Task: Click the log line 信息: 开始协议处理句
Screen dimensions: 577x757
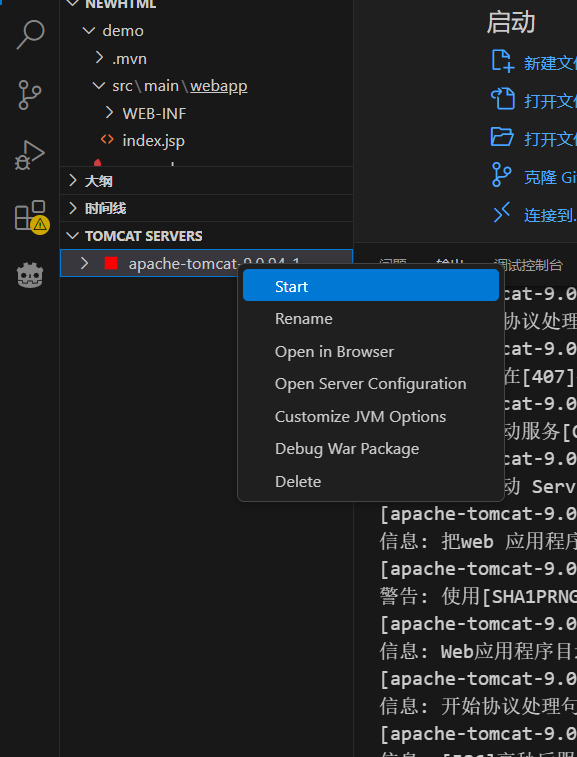Action: point(478,706)
